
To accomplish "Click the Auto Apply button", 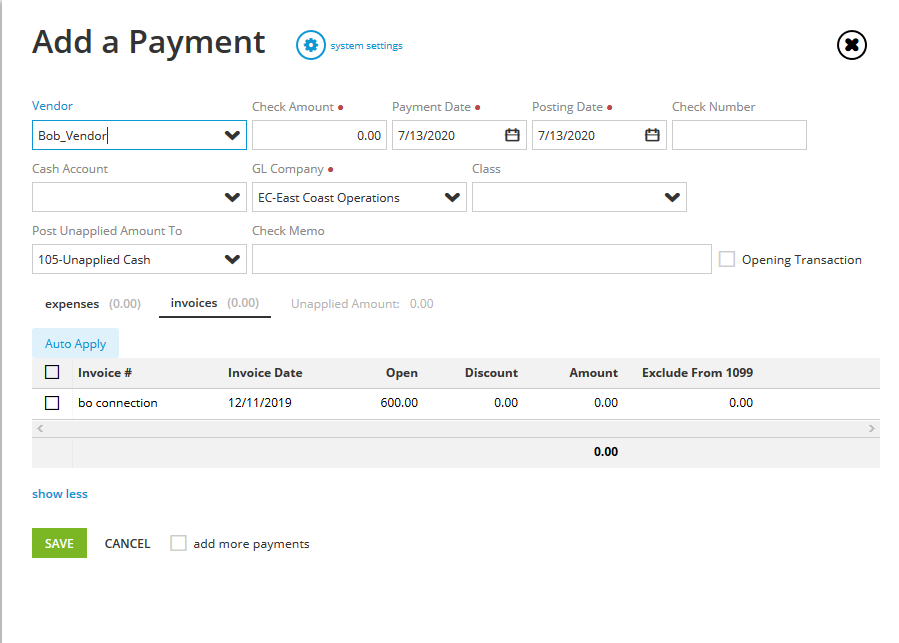I will (x=76, y=344).
